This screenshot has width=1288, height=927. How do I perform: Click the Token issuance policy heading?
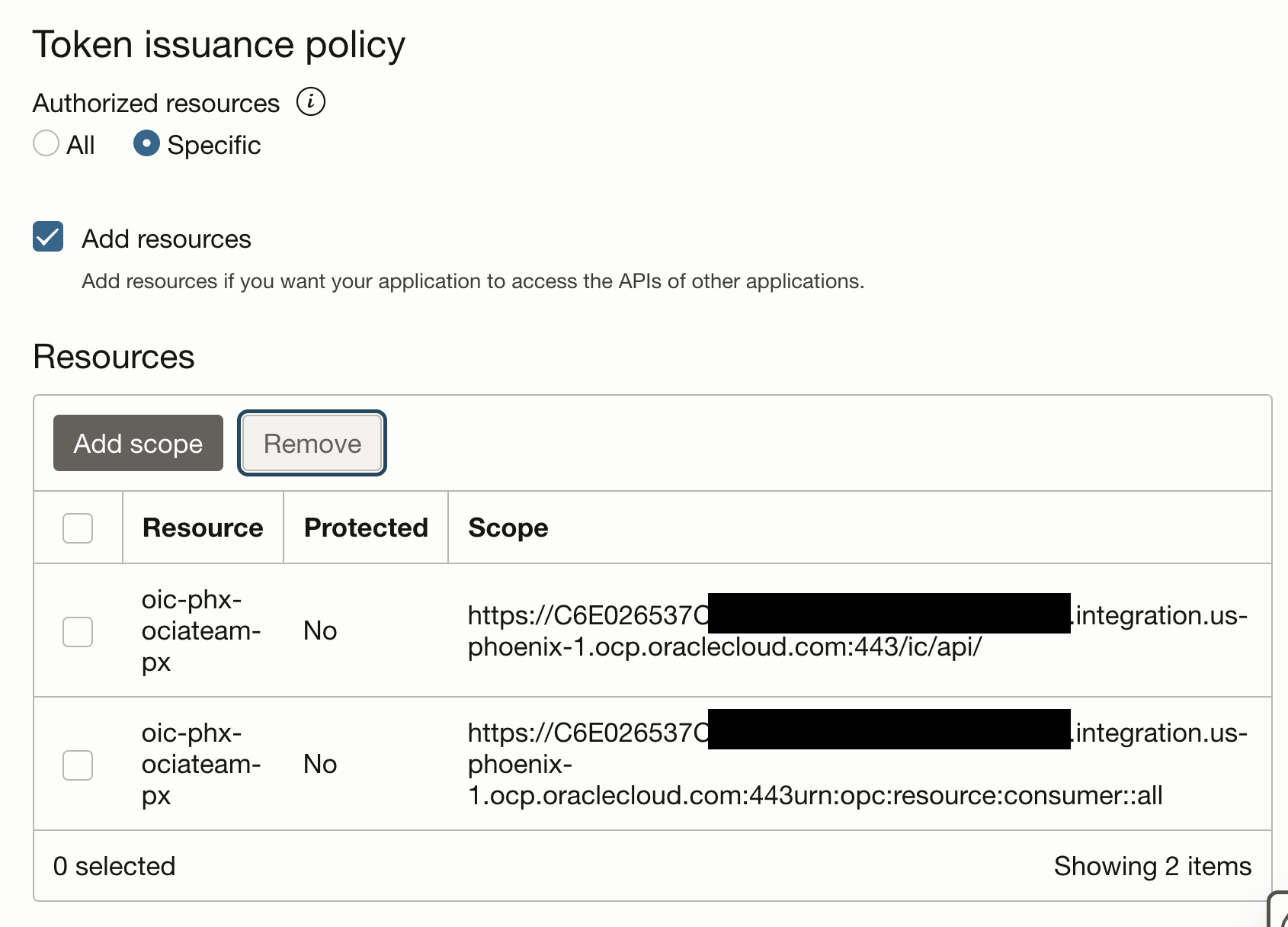coord(219,44)
